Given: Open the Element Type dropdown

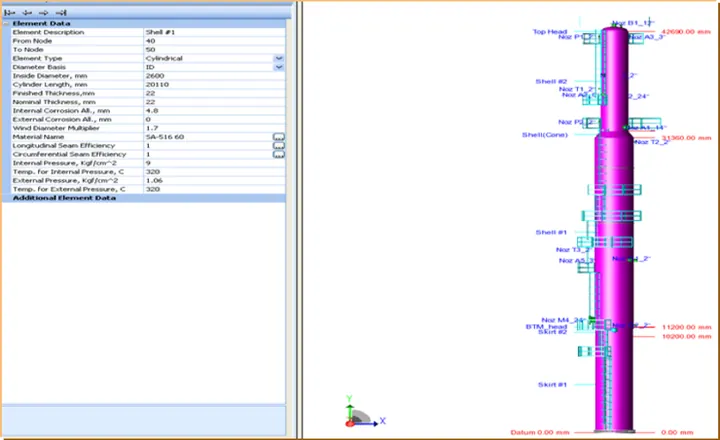Looking at the screenshot, I should (x=279, y=58).
